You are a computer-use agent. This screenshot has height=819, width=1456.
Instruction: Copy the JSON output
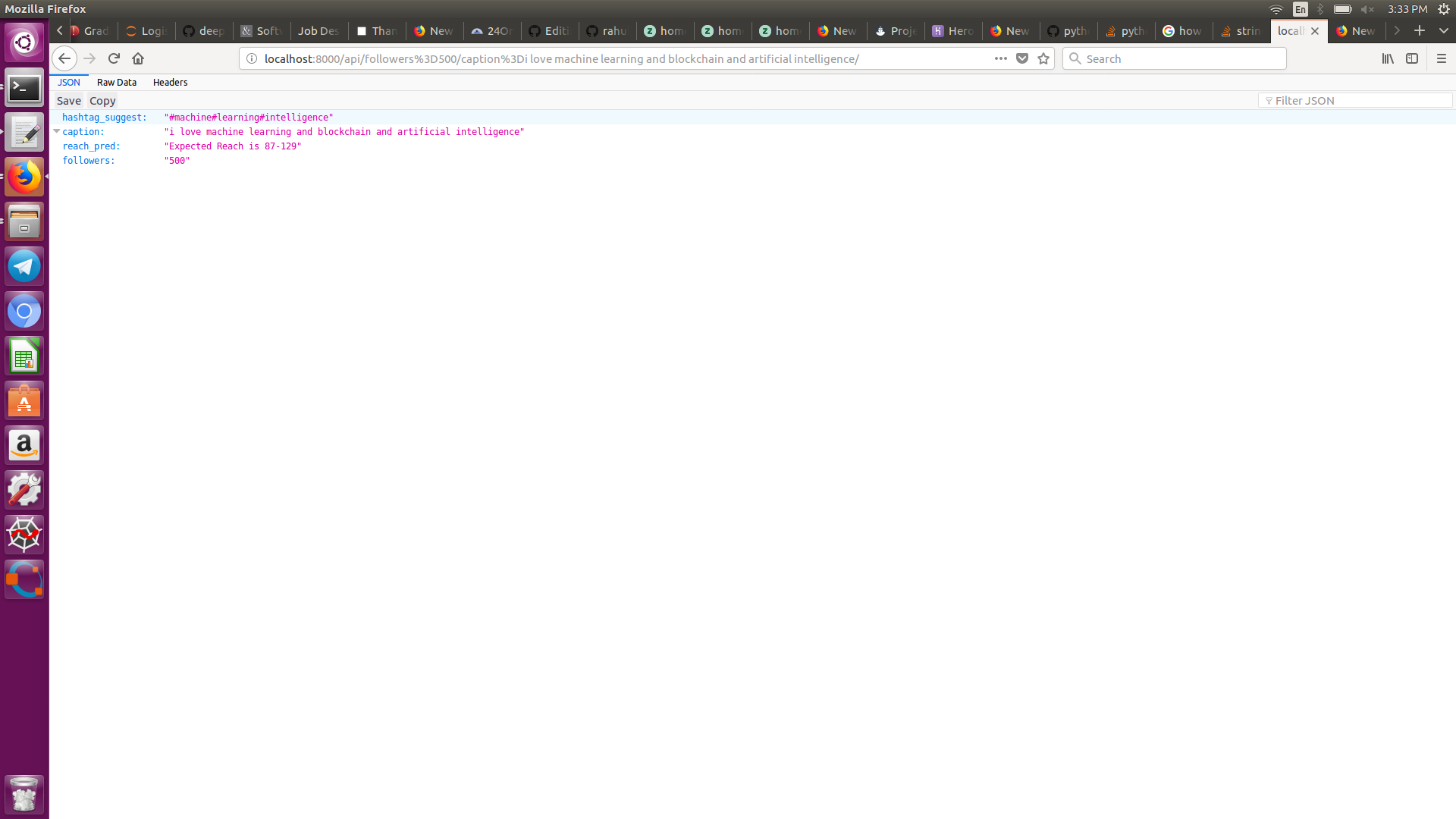click(x=102, y=101)
